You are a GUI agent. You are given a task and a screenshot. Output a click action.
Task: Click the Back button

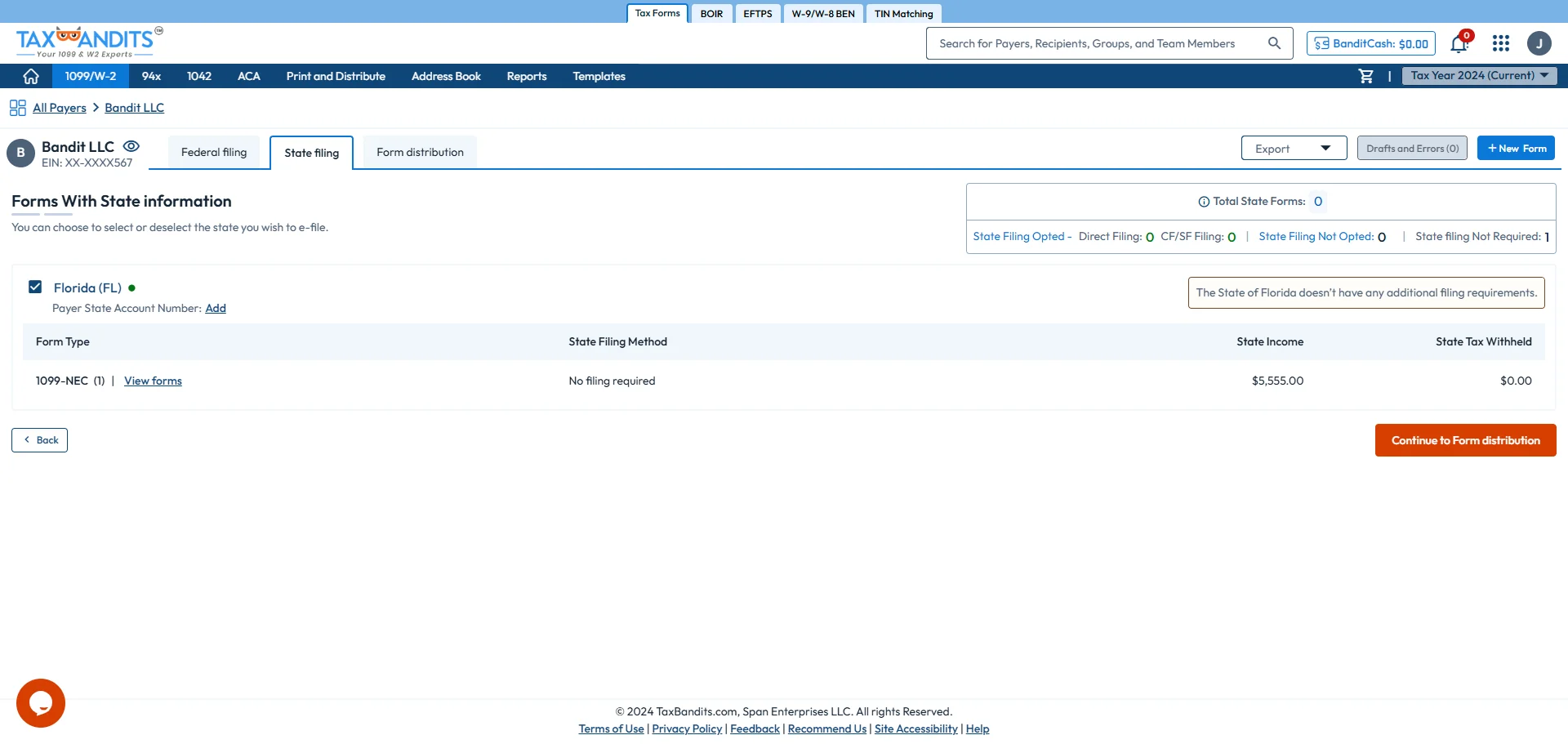tap(39, 440)
